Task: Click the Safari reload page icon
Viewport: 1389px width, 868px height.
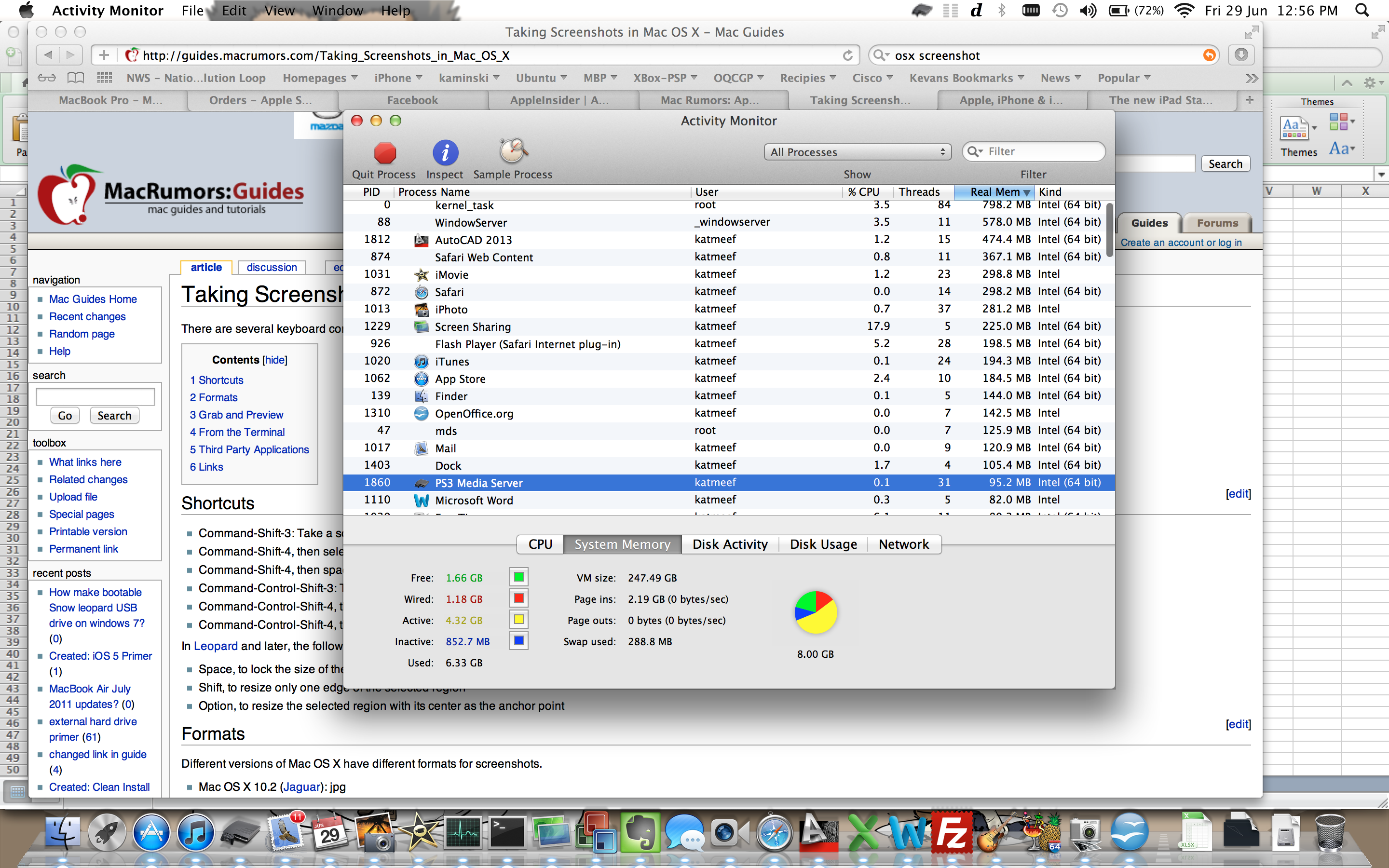Action: [847, 55]
